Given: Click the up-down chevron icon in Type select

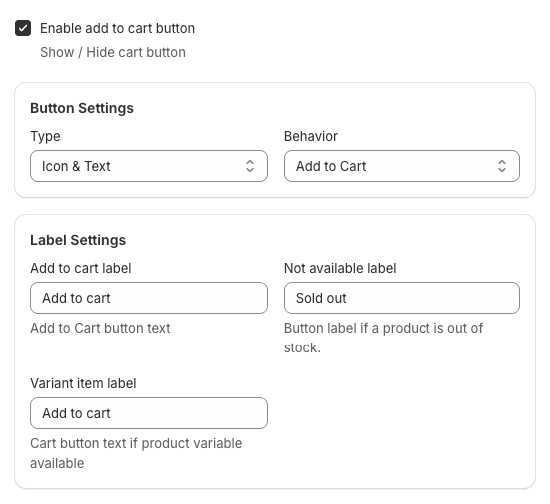Looking at the screenshot, I should tap(250, 166).
